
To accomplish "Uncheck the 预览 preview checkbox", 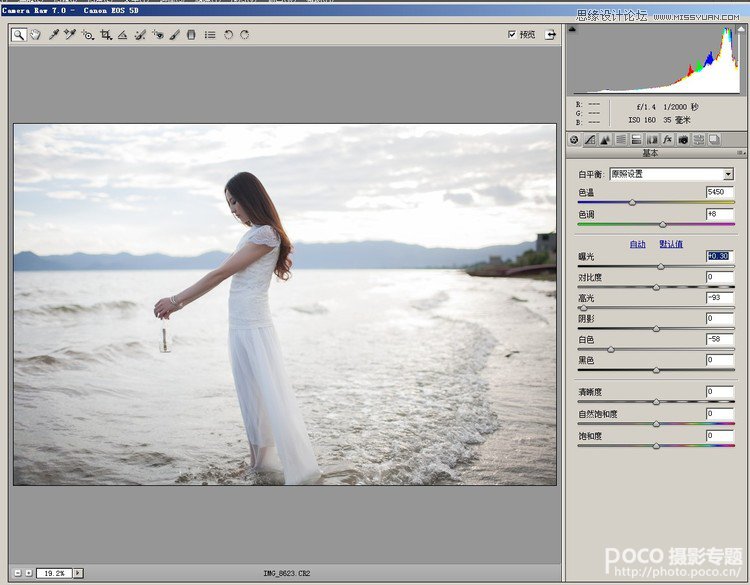I will coord(512,34).
